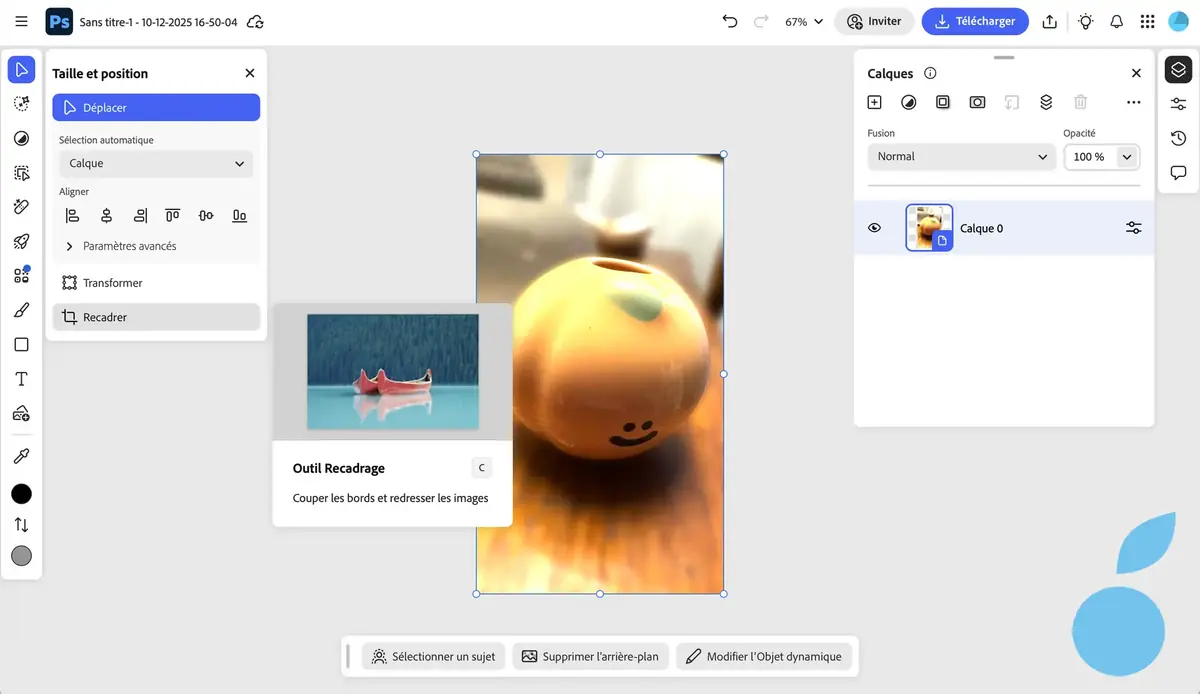The height and width of the screenshot is (694, 1200).
Task: Open the Version history panel on the right
Action: click(1177, 137)
